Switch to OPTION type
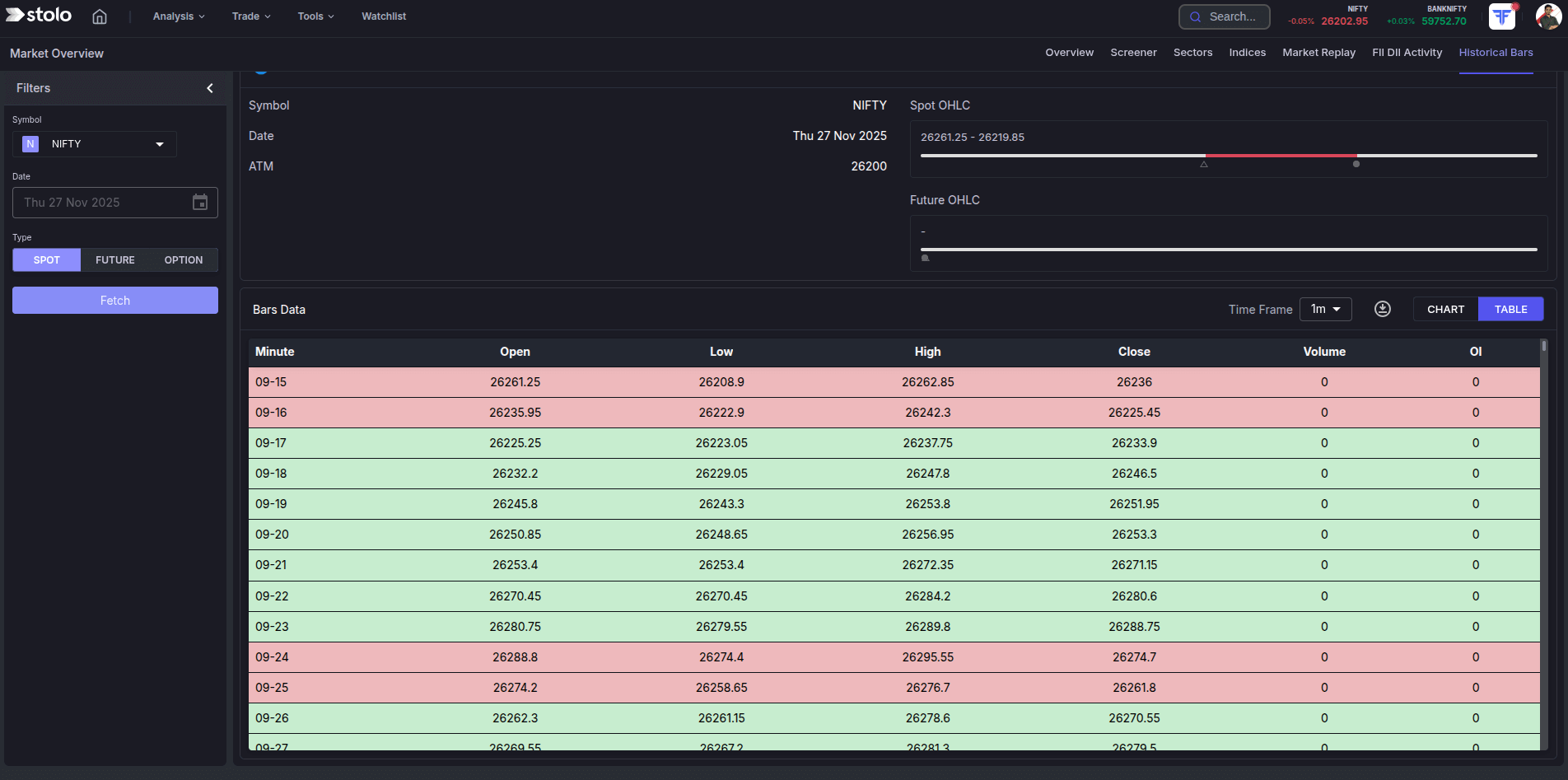This screenshot has height=780, width=1568. 183,259
